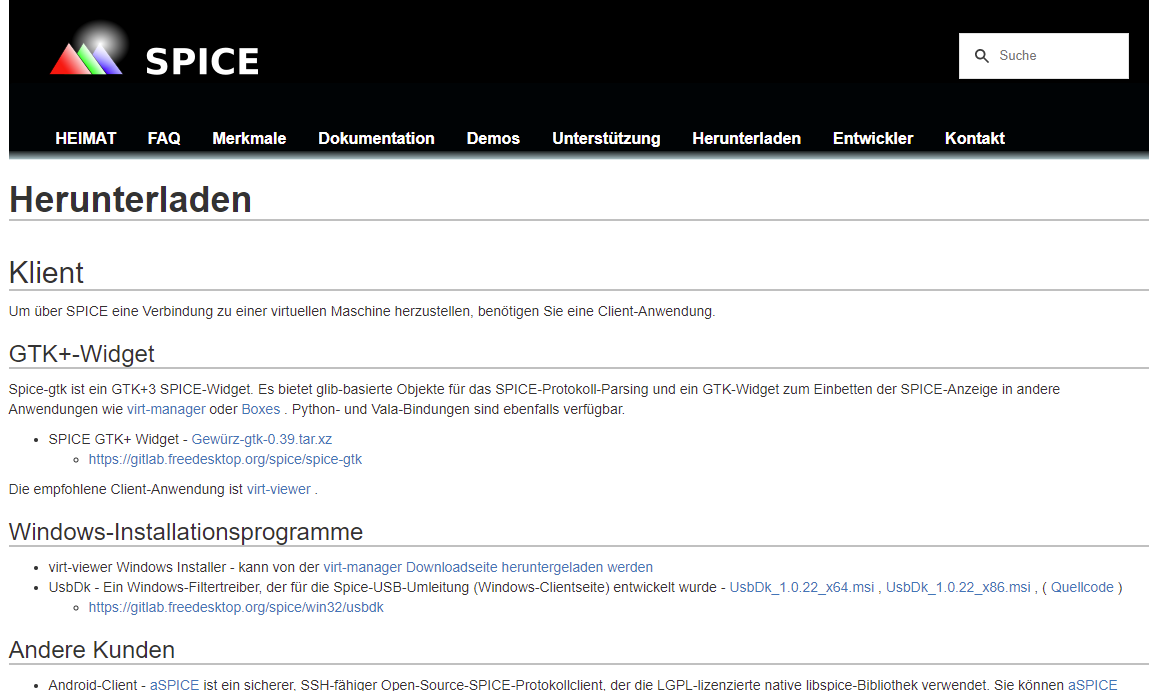Download UsbDk_1.0.22_x86.msi

958,587
